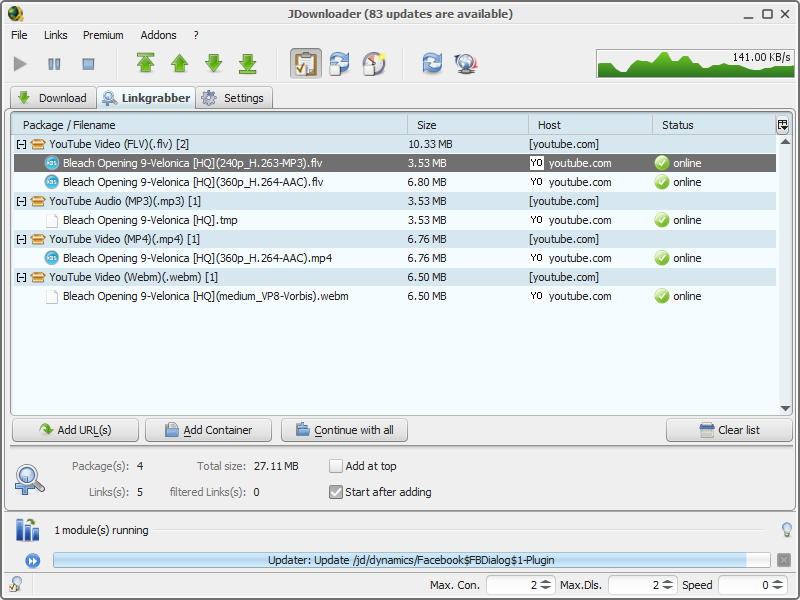
Task: Select the Linkgrabber tab
Action: pyautogui.click(x=146, y=97)
